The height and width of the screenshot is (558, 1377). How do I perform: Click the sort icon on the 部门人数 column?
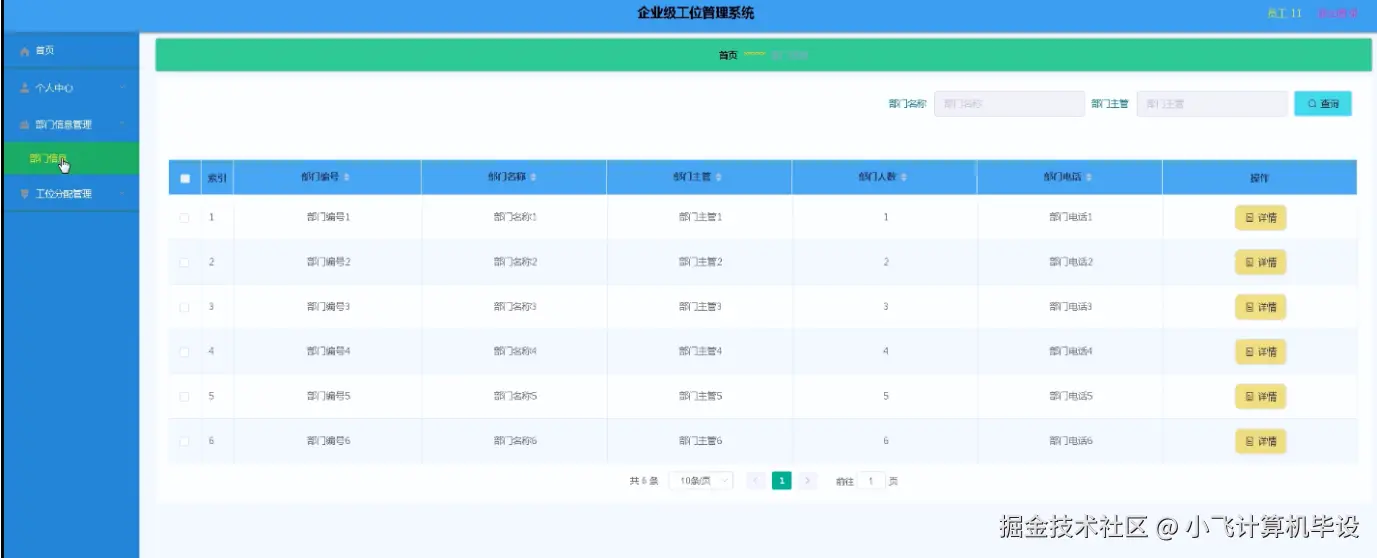point(904,177)
